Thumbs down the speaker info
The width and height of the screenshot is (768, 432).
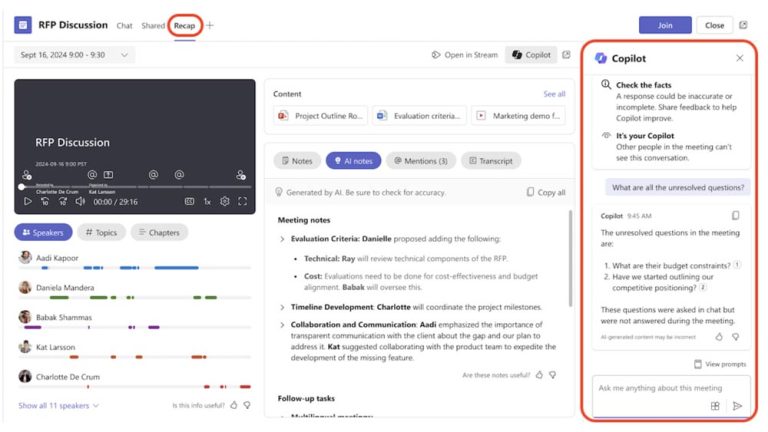[247, 405]
